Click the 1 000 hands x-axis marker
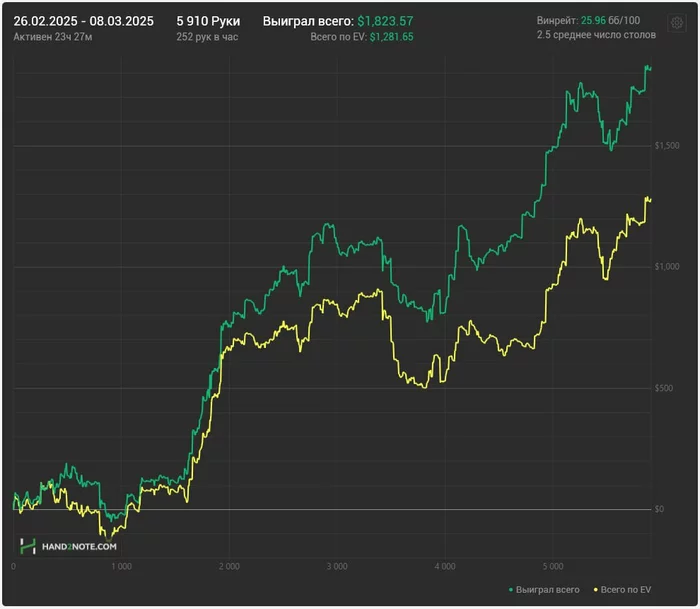This screenshot has height=609, width=700. point(121,566)
